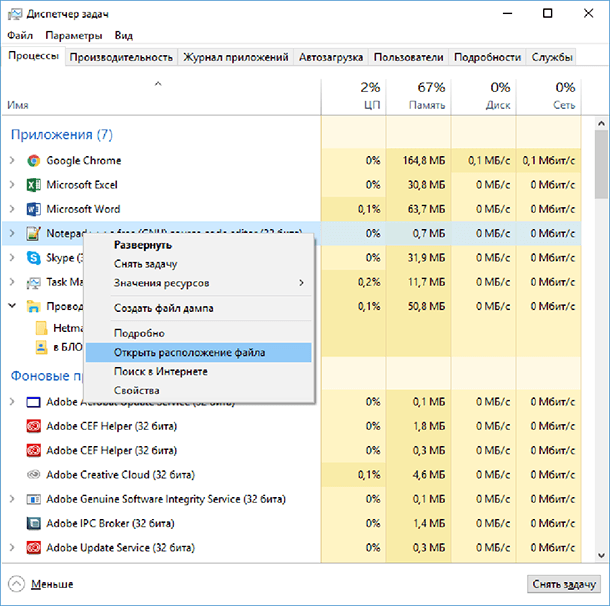The height and width of the screenshot is (606, 610).
Task: Select Создать файл дампа menu entry
Action: [198, 308]
